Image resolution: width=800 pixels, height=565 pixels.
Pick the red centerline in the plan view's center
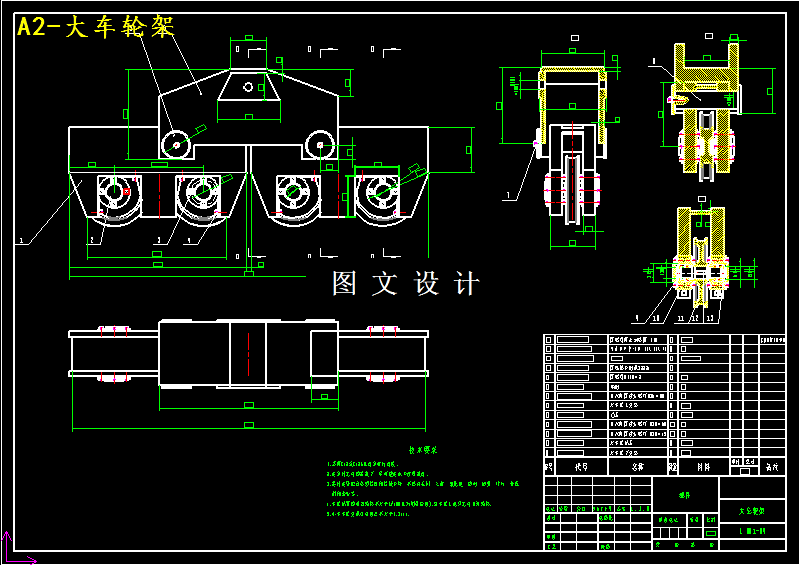(x=248, y=354)
